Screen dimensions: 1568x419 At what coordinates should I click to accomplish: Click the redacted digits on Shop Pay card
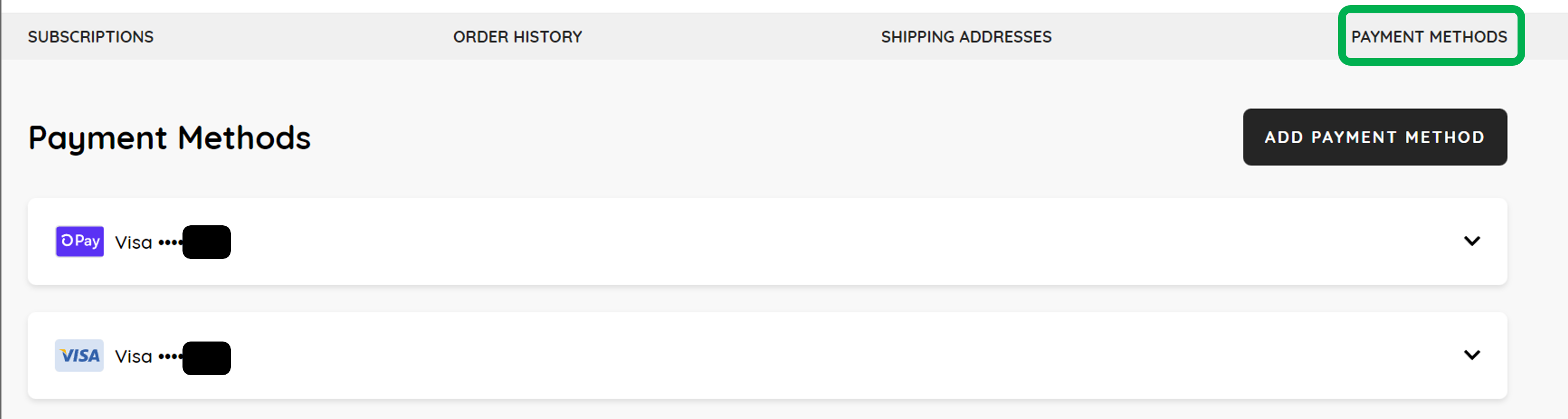click(206, 242)
